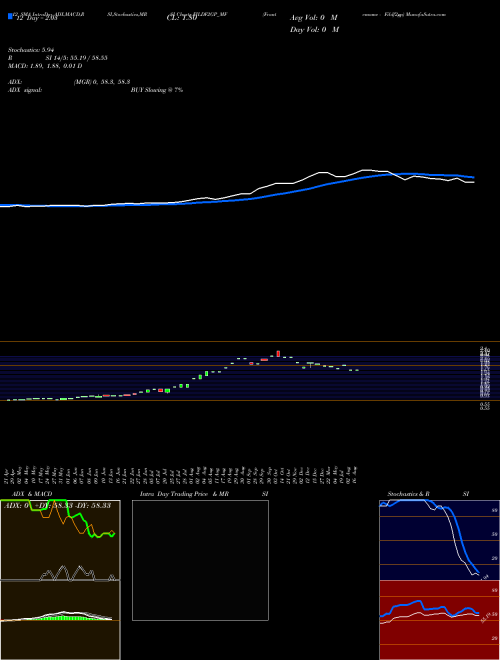Viewport: 500px width, 660px height.
Task: Click the red-background RSI chart panel
Action: [x=439, y=620]
